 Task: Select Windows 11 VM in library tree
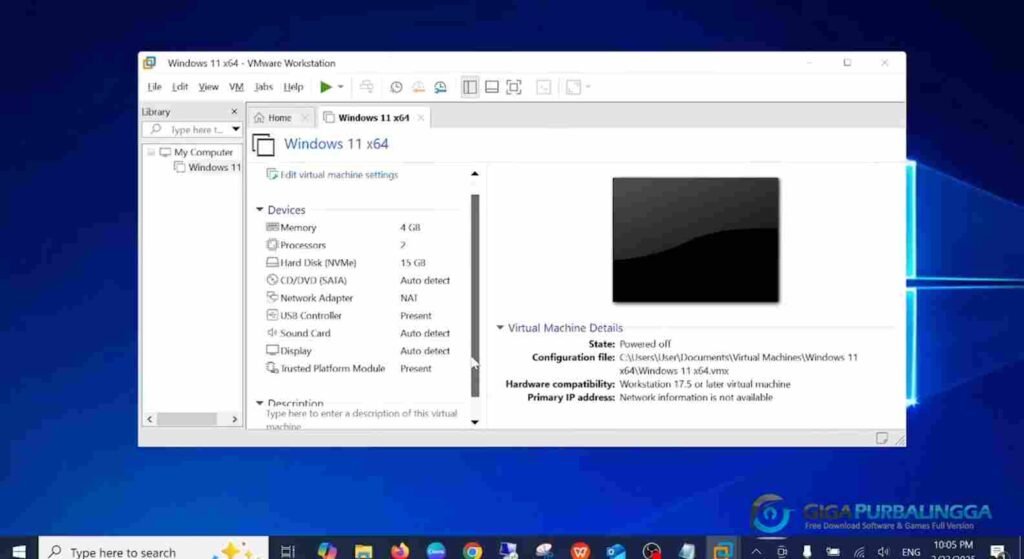pos(214,167)
